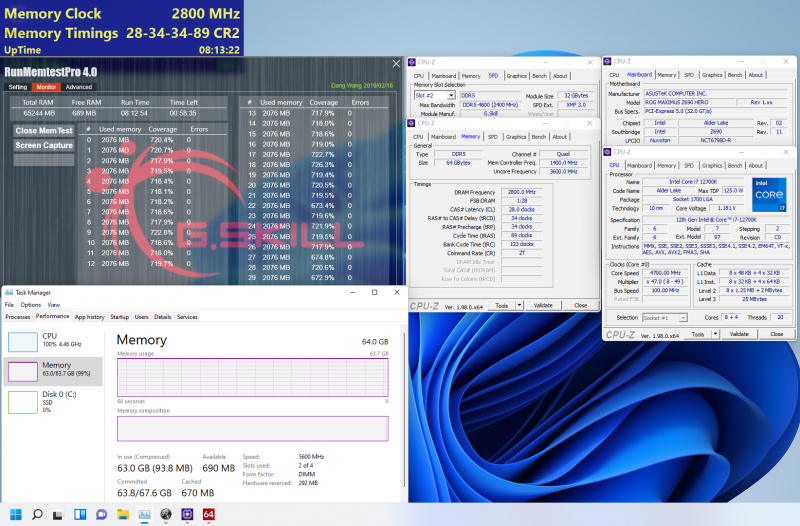Click the Chat icon in the taskbar
Image resolution: width=800 pixels, height=526 pixels.
(100, 515)
